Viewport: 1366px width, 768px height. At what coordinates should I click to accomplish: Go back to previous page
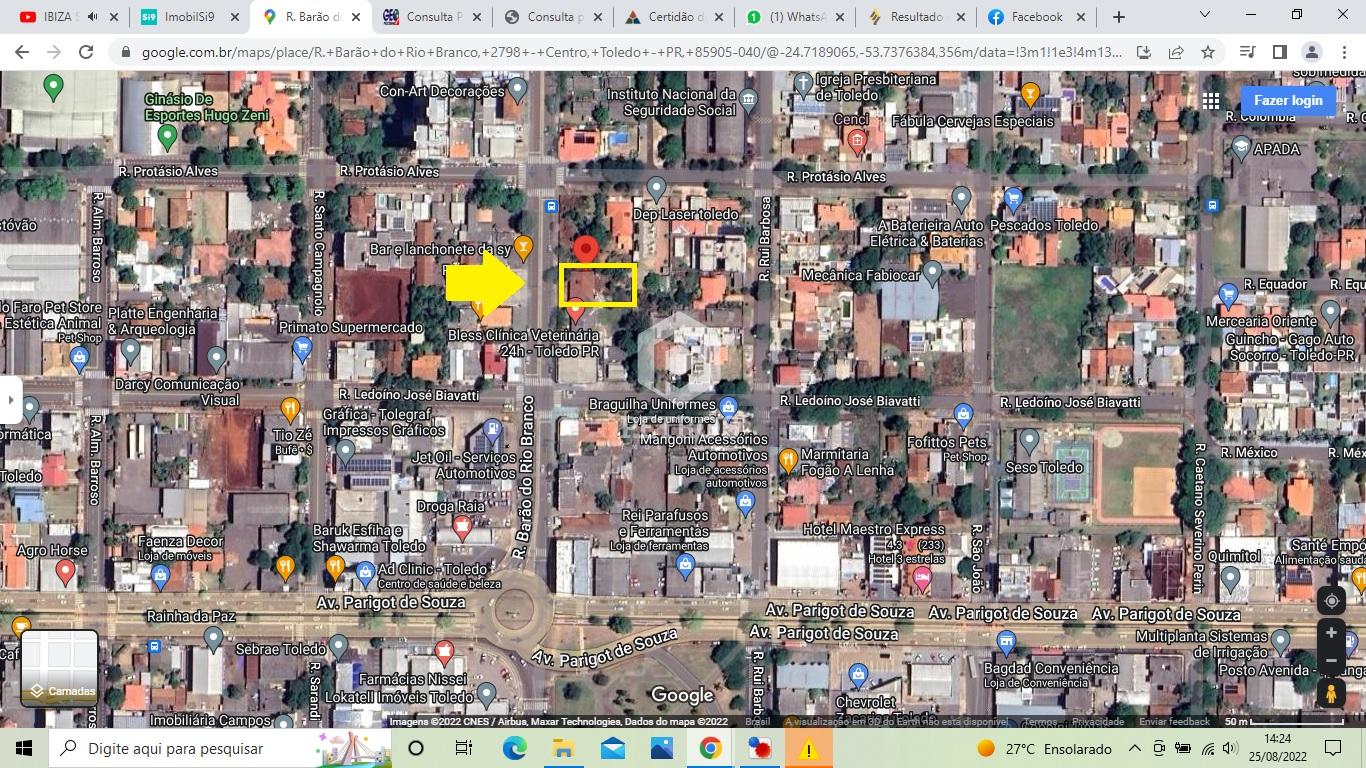coord(22,52)
